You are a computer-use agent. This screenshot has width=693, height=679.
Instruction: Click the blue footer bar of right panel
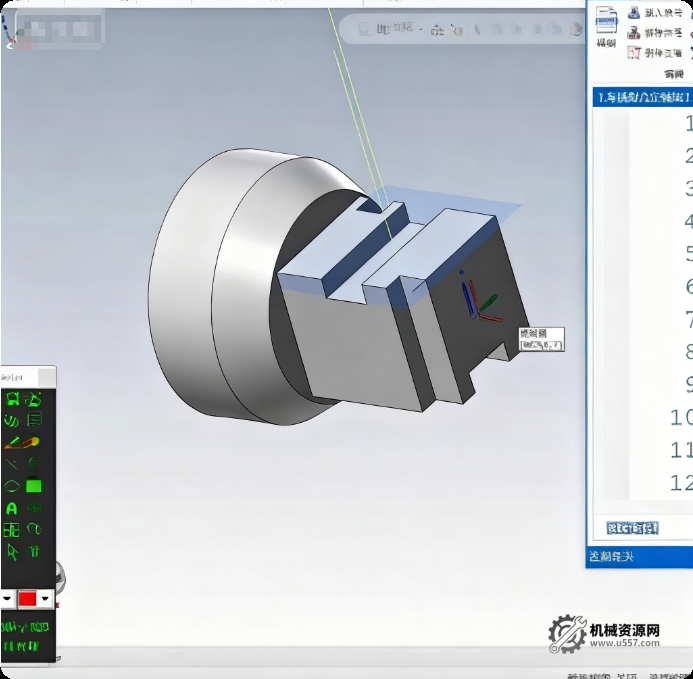(640, 556)
